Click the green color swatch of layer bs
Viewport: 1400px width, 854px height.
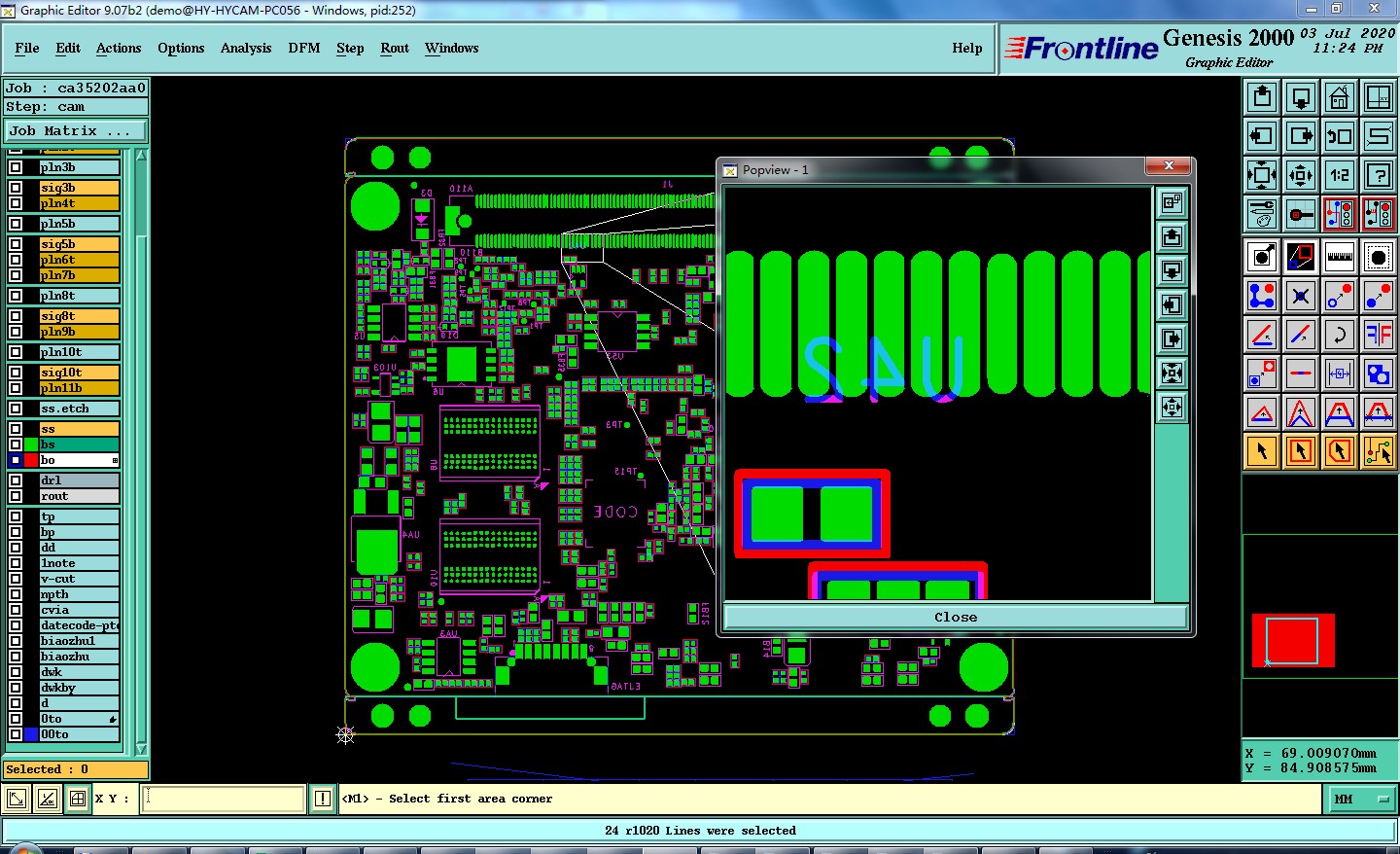31,445
